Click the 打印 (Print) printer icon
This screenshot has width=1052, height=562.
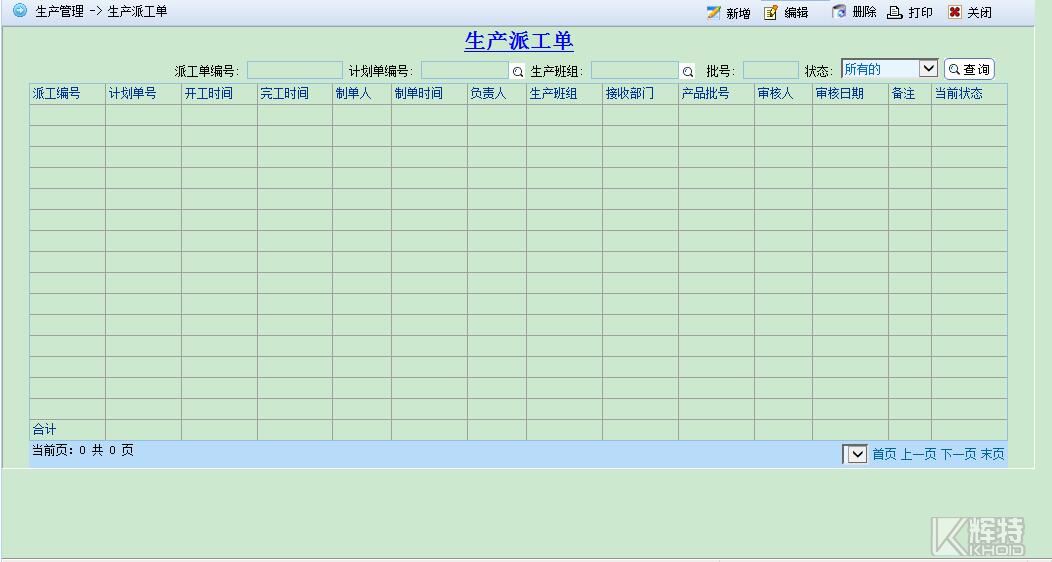point(895,13)
